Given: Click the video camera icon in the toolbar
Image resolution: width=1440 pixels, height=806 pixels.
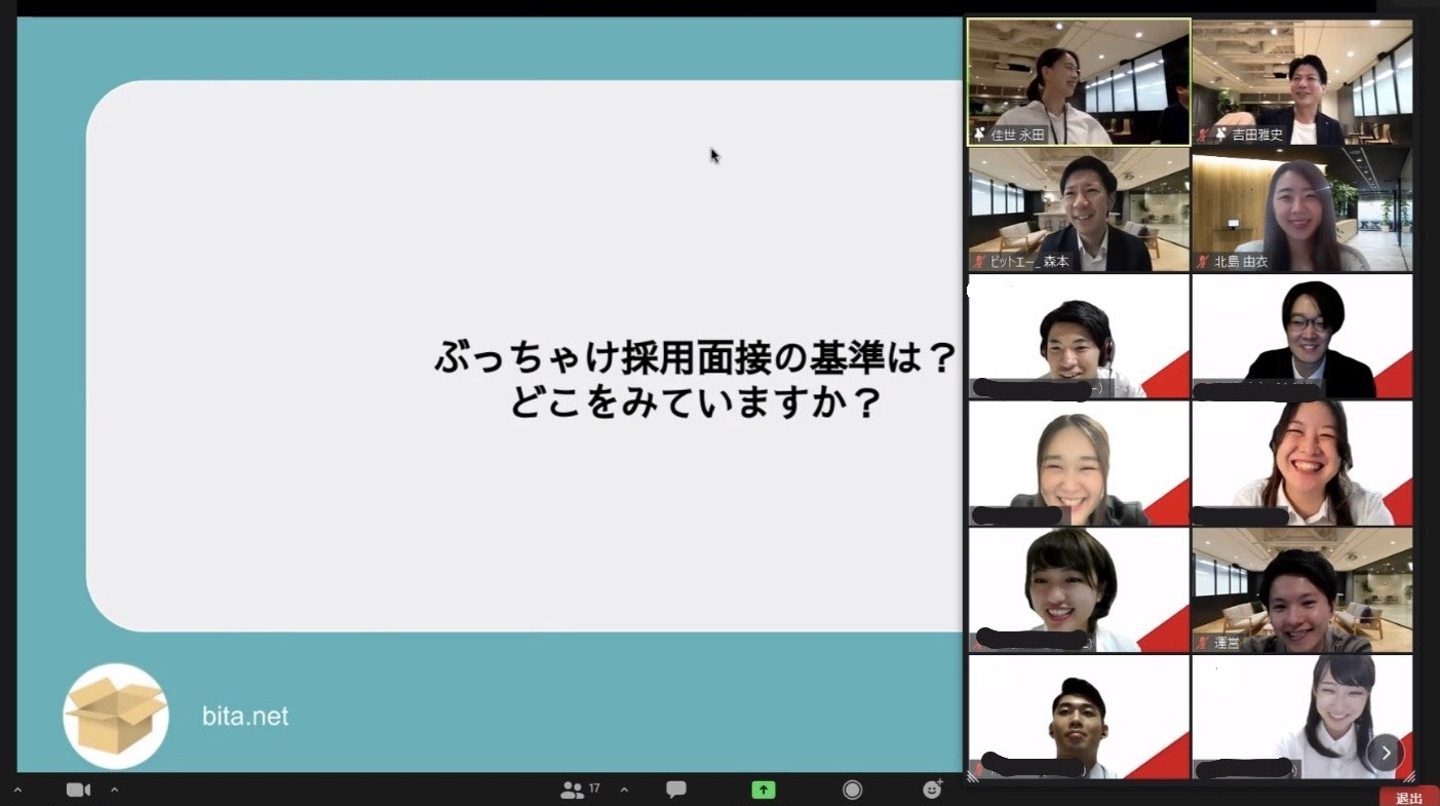Looking at the screenshot, I should point(78,790).
